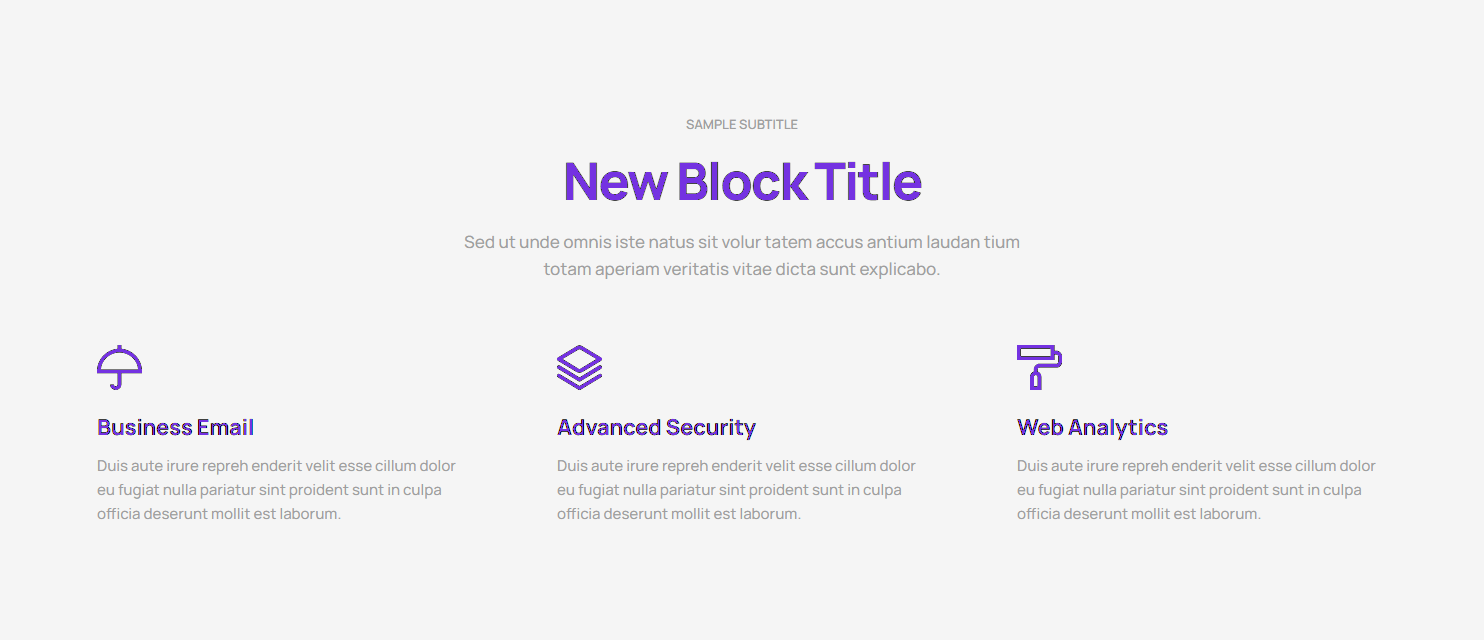Click the umbrella icon above Business Email
Viewport: 1484px width, 640px height.
click(x=119, y=367)
